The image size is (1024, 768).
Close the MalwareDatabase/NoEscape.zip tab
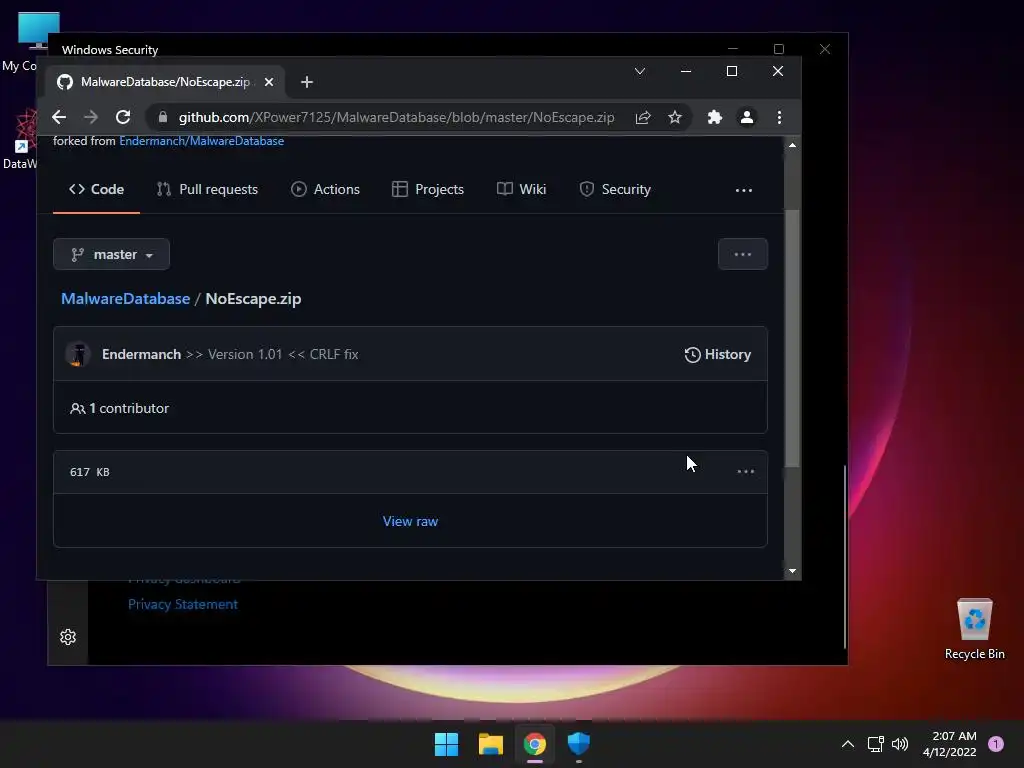[269, 82]
